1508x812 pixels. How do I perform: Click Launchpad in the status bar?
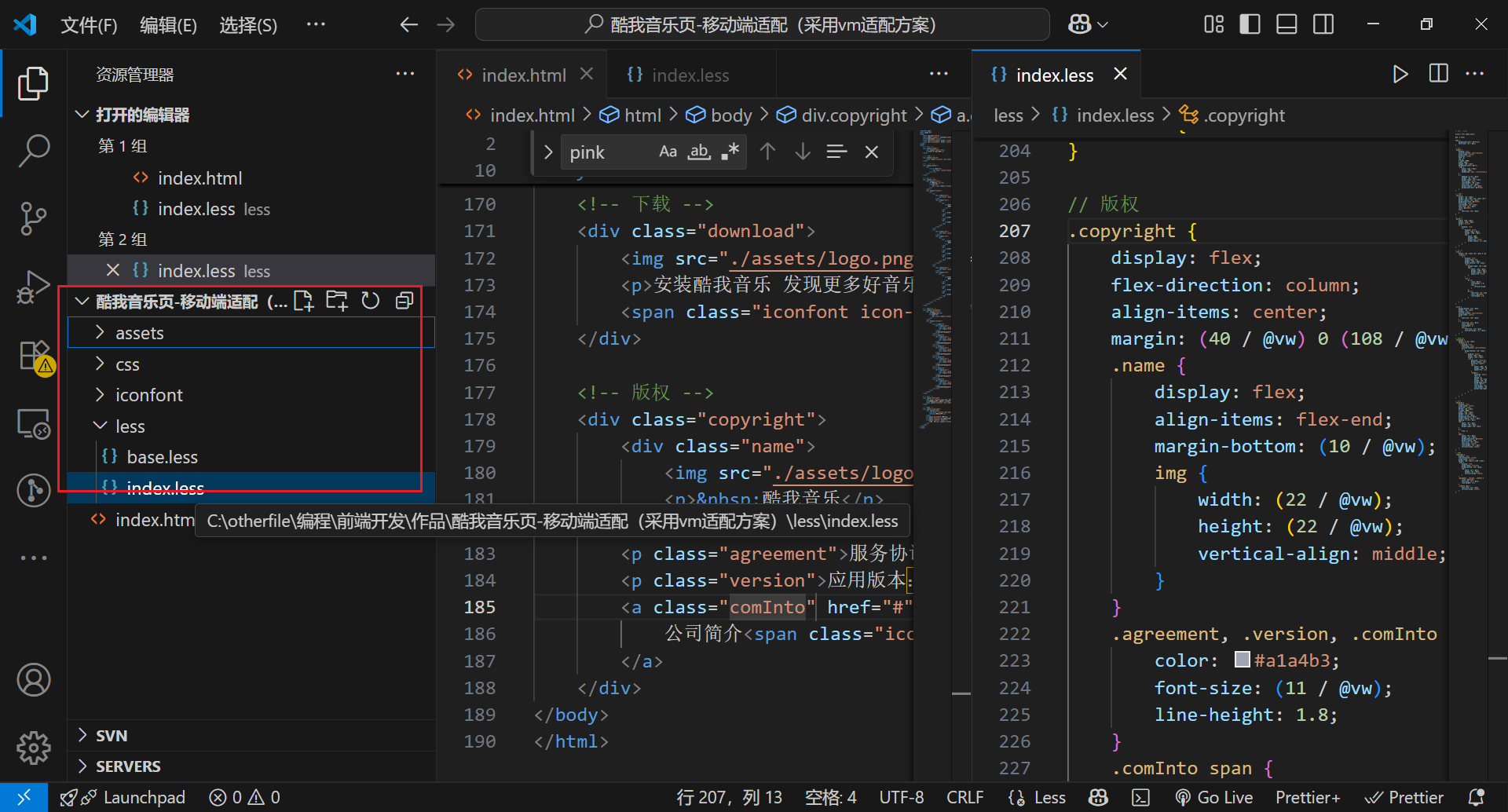123,798
